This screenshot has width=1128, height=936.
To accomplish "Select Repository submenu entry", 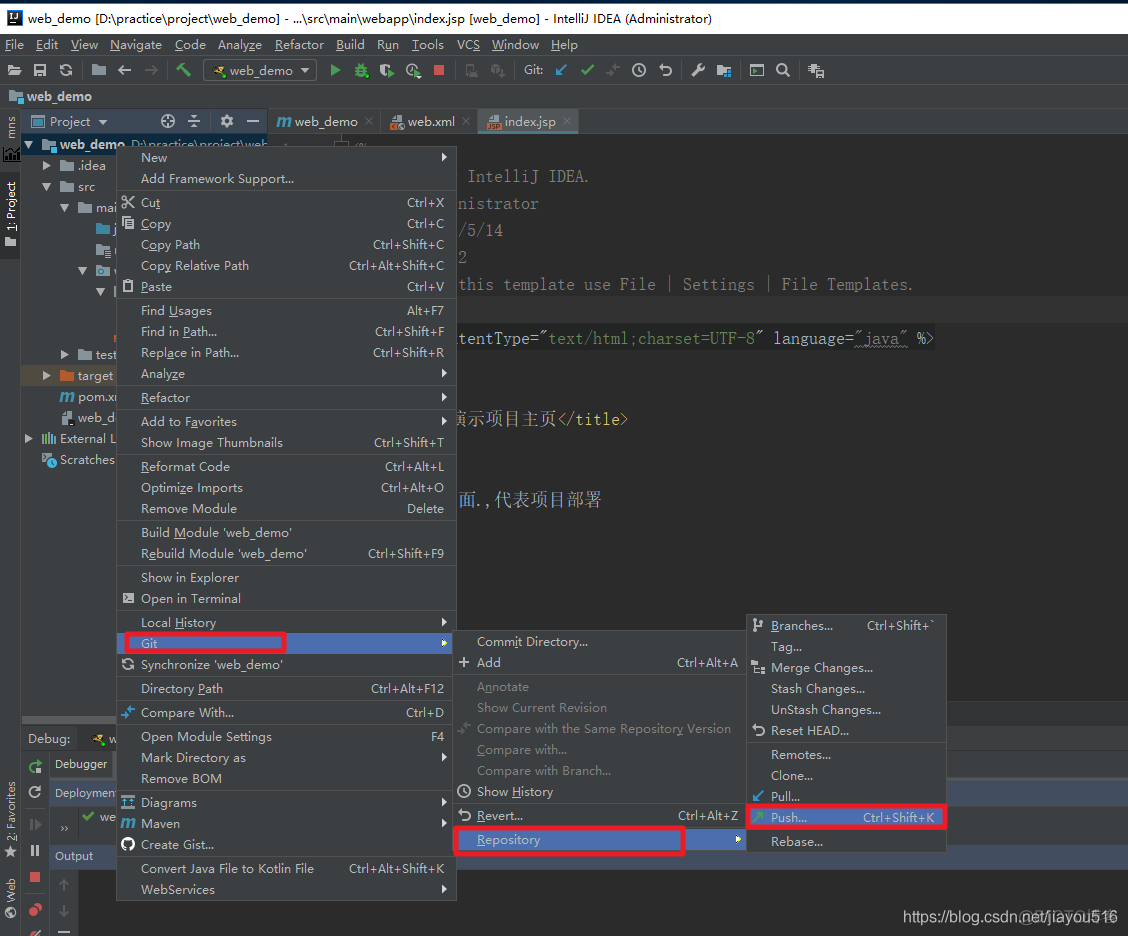I will tap(599, 840).
